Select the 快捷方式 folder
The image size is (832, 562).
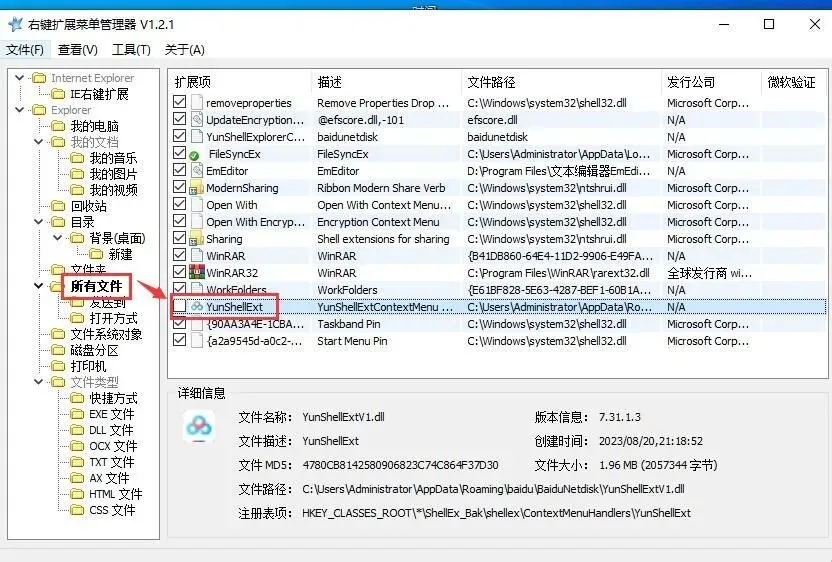tap(113, 398)
